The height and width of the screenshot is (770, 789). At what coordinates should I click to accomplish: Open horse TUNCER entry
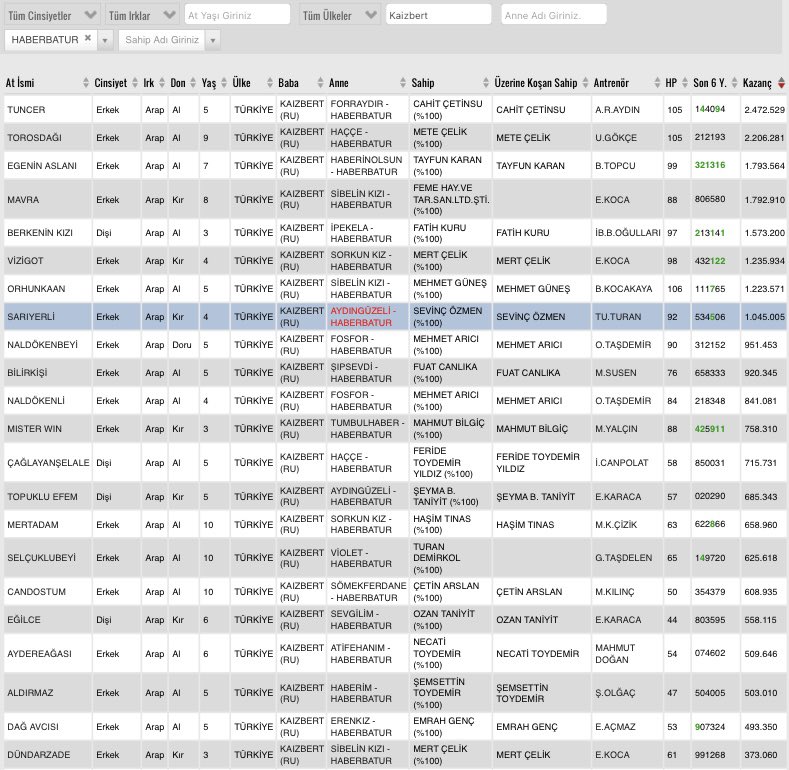(26, 110)
